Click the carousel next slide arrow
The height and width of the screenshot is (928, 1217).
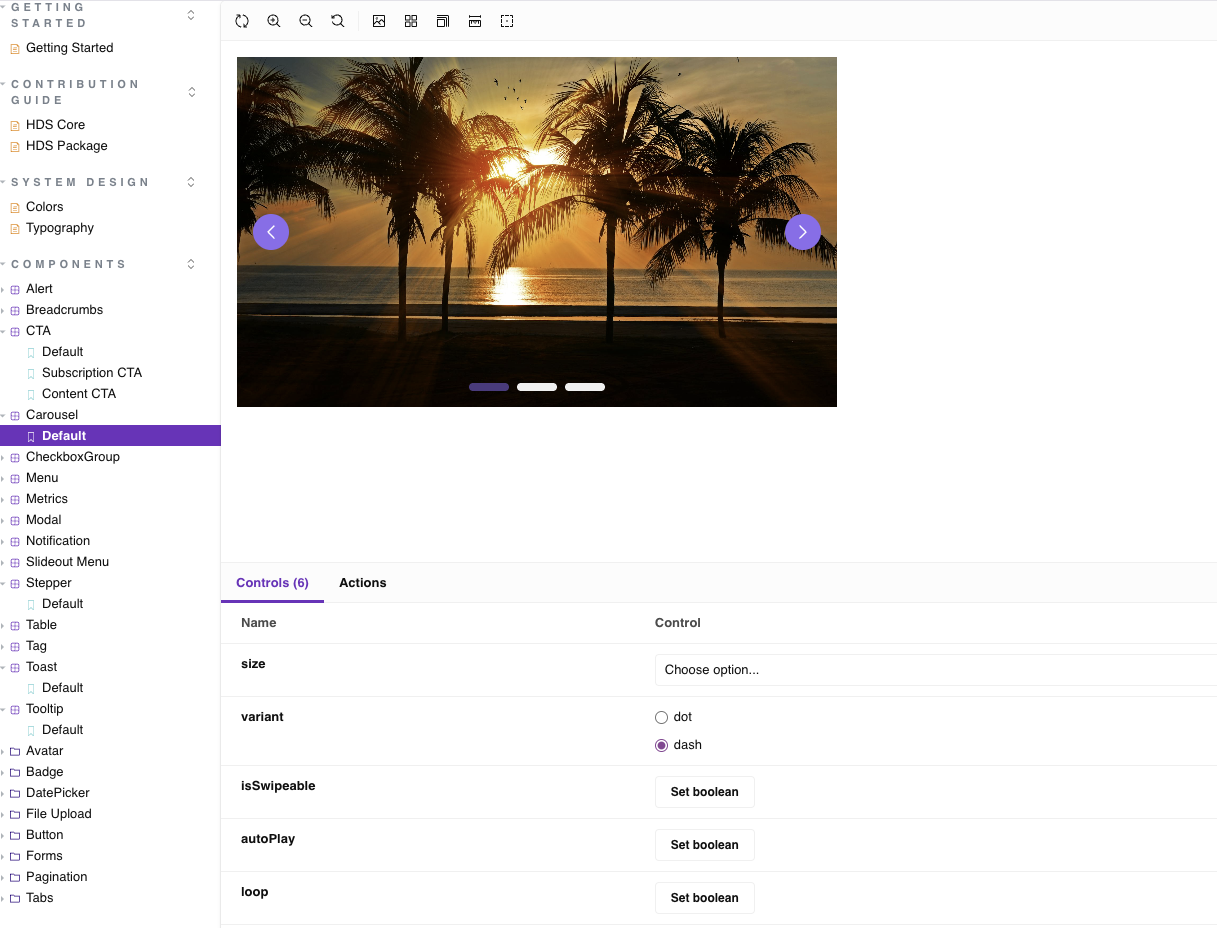click(x=803, y=232)
